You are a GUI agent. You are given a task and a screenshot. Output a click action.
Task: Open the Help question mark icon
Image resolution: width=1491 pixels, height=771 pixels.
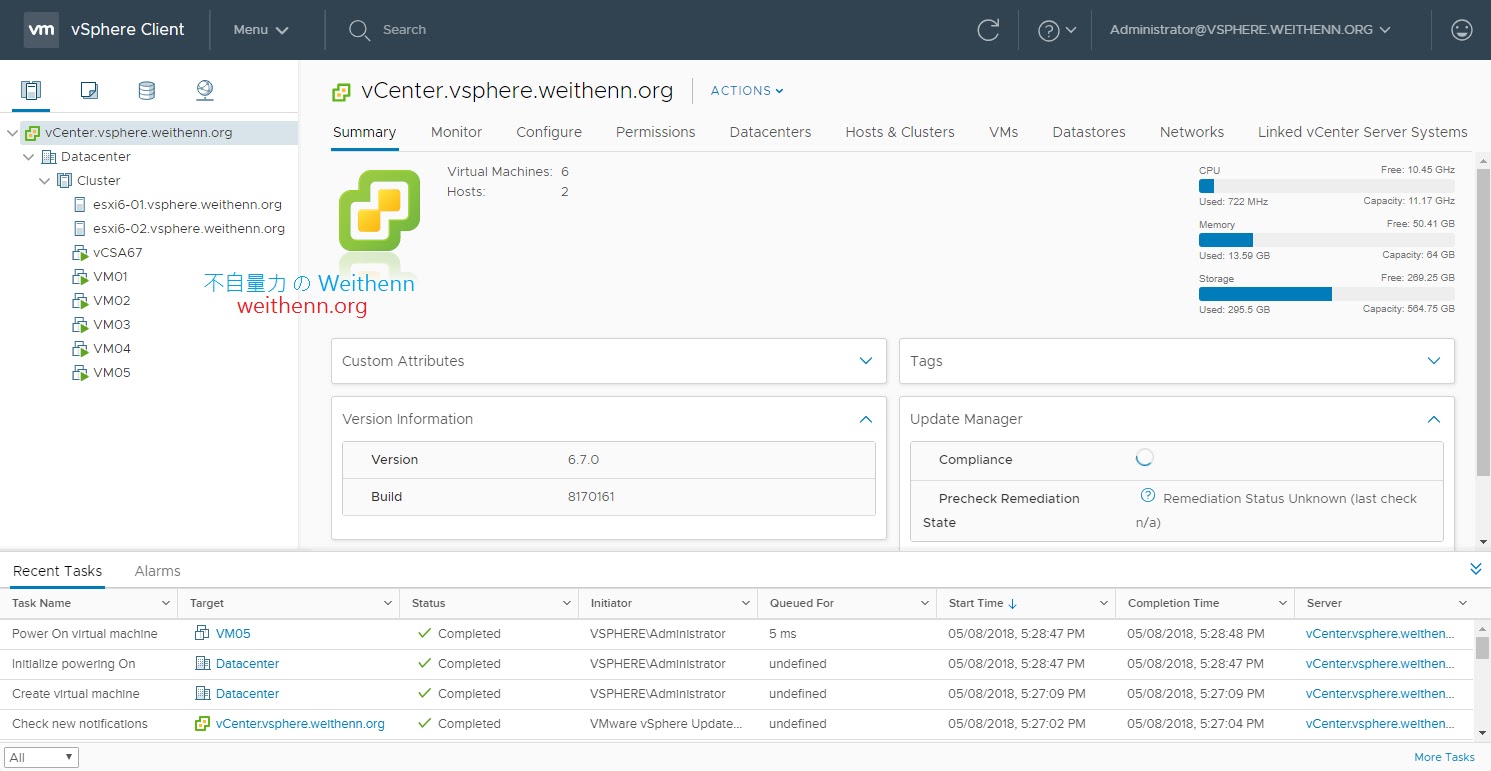tap(1051, 30)
